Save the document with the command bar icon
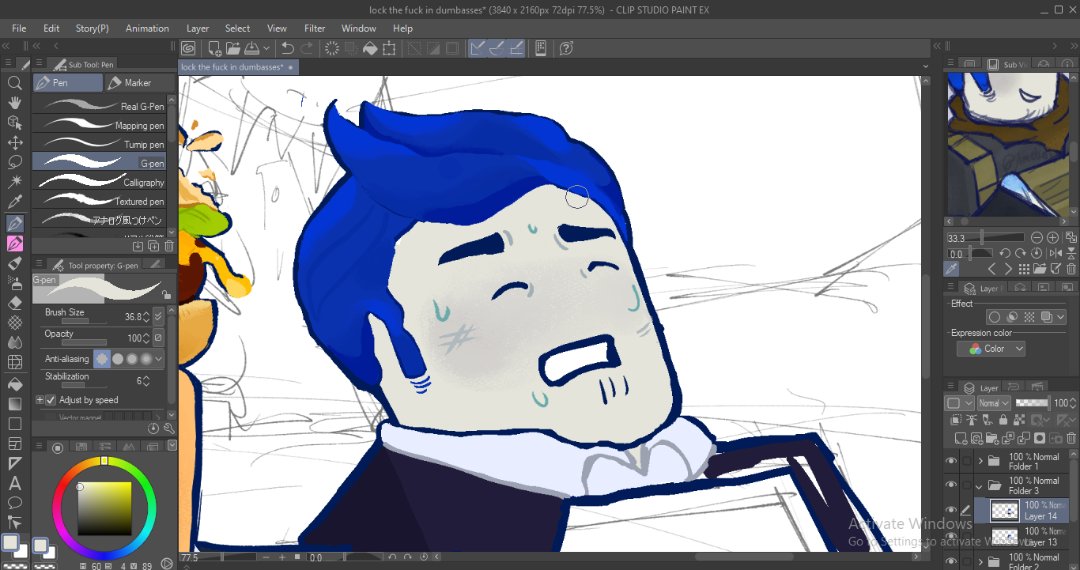The image size is (1080, 570). (x=251, y=48)
